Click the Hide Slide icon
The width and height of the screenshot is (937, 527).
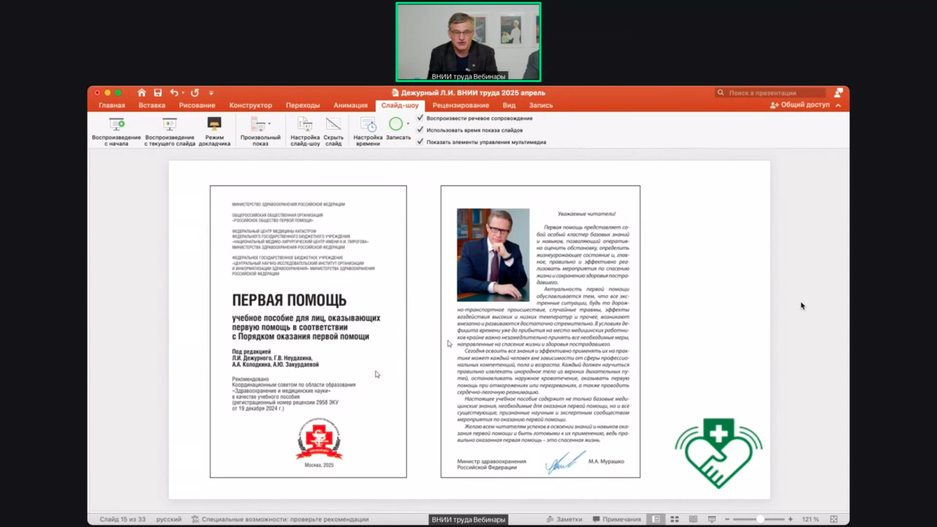click(x=333, y=125)
